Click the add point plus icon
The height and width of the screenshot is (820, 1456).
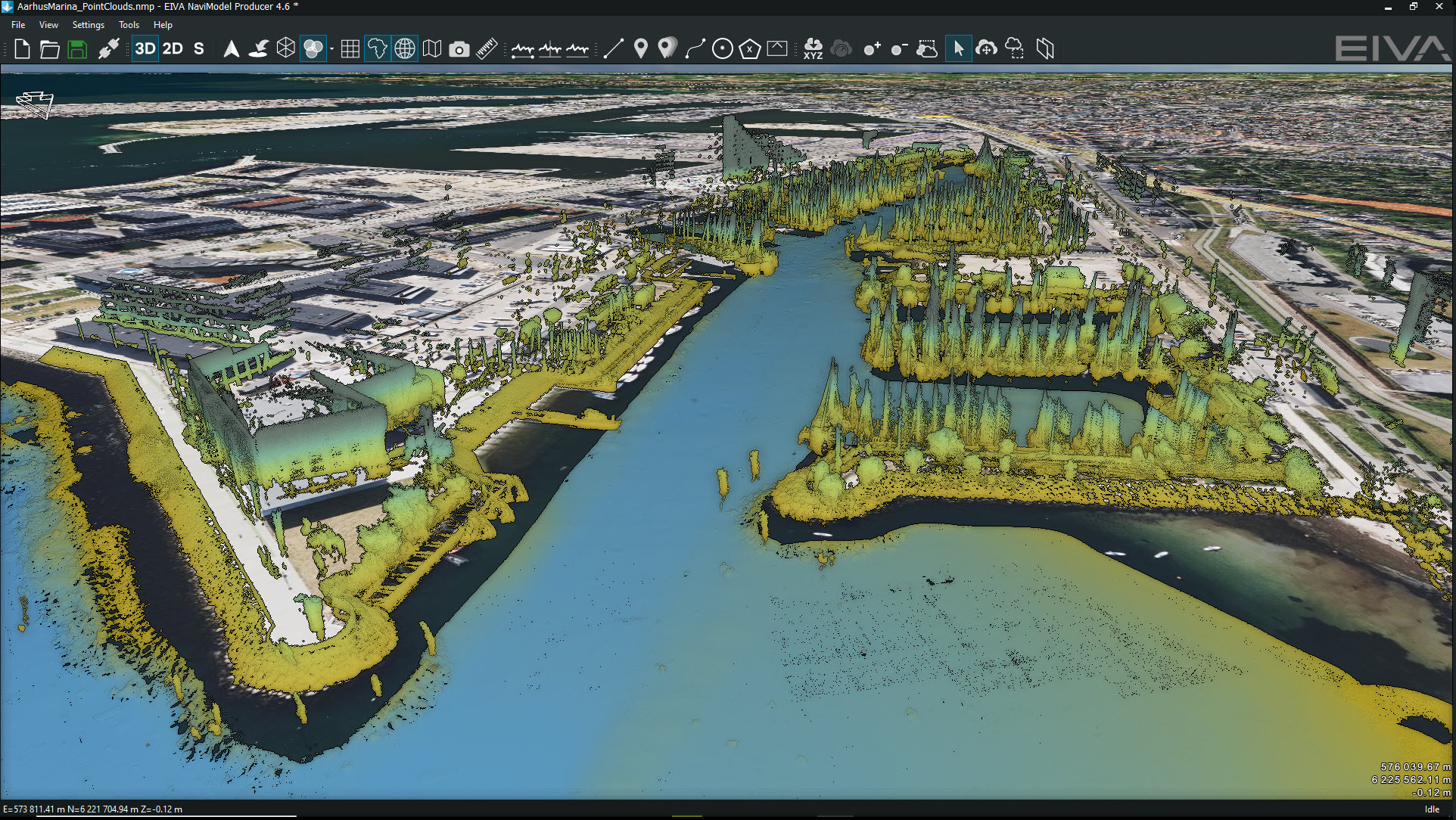[872, 49]
